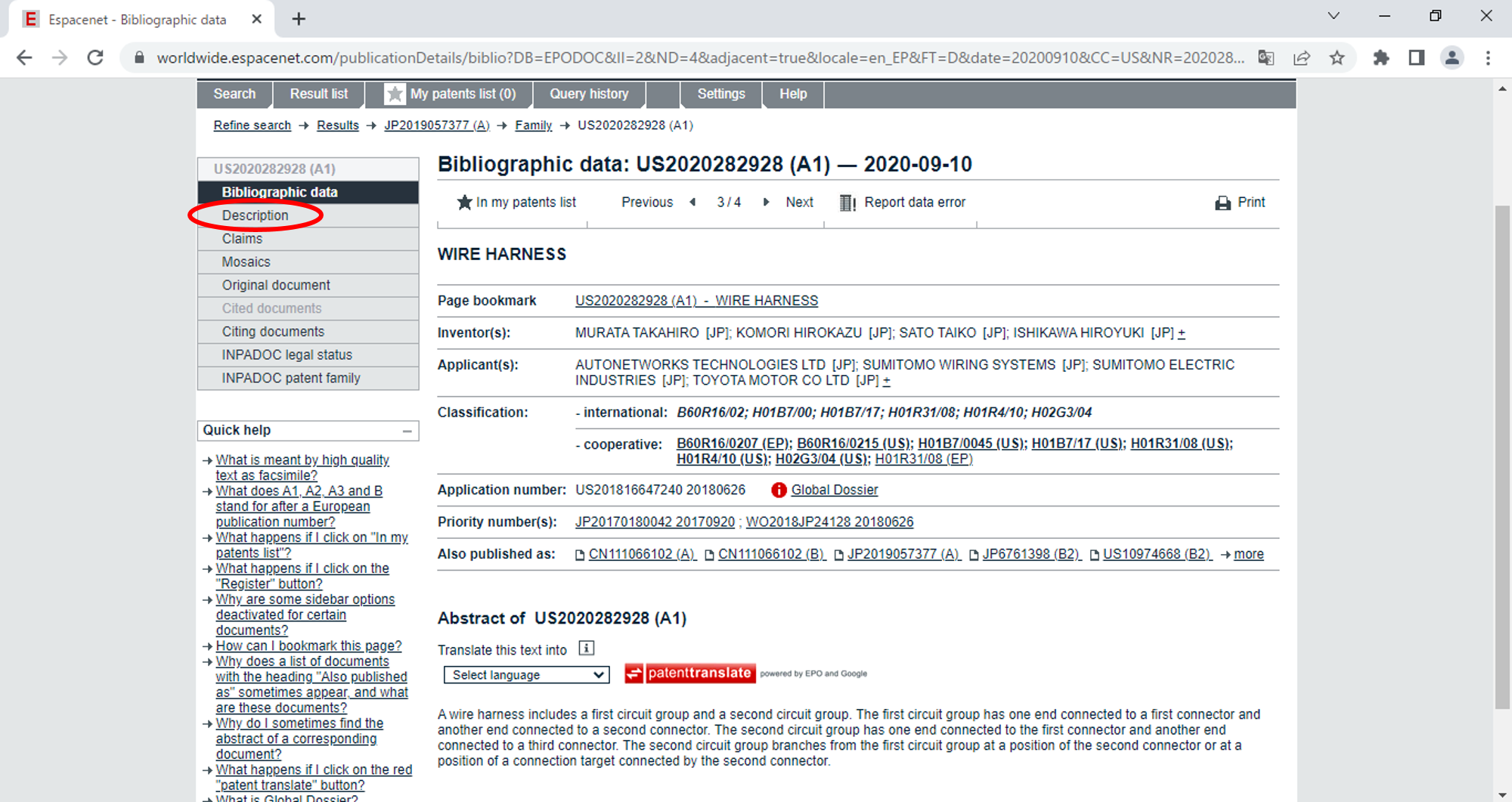Click the Results breadcrumb link
Image resolution: width=1512 pixels, height=802 pixels.
[338, 125]
